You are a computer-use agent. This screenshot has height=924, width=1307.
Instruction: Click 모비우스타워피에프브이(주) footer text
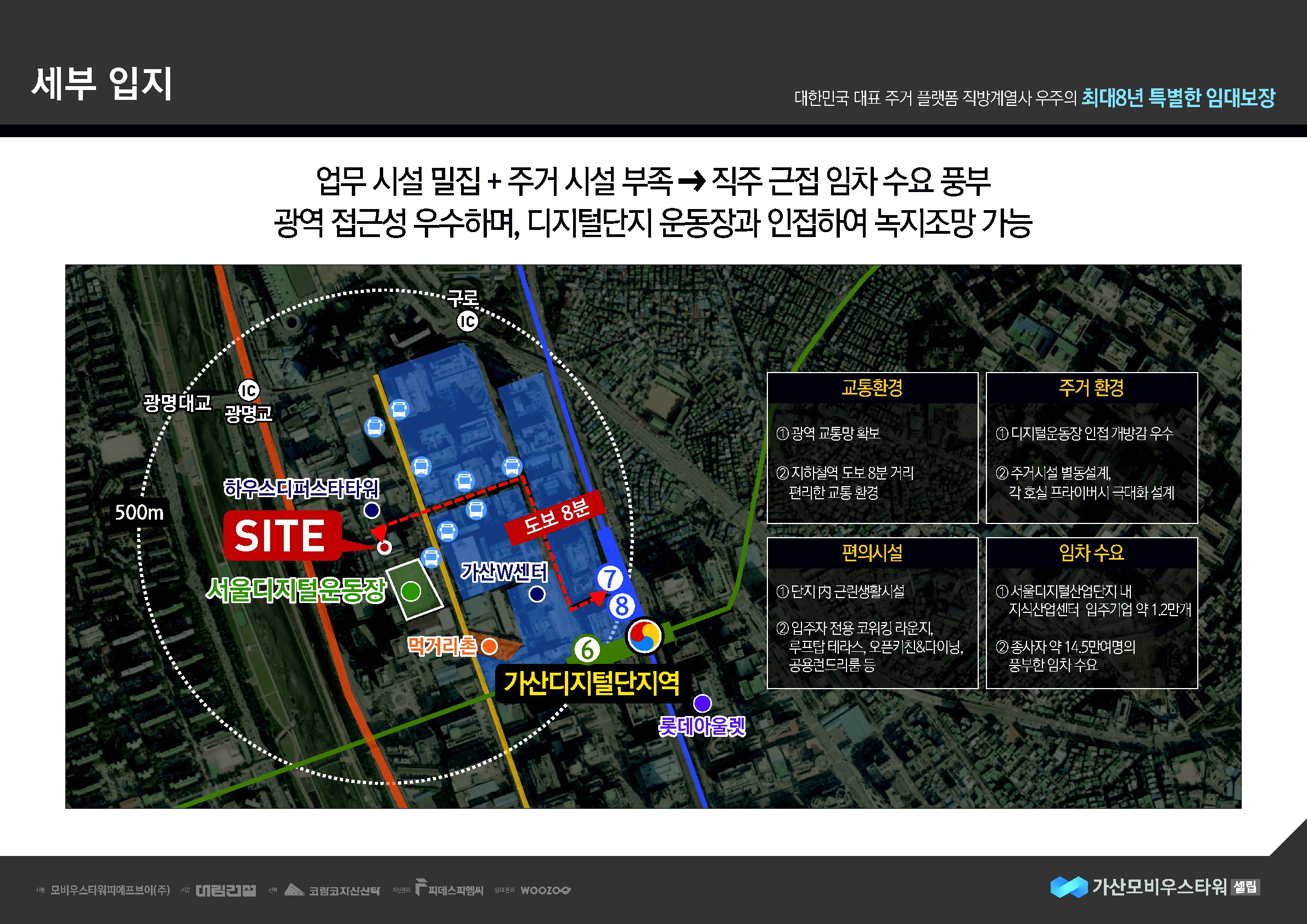tap(110, 890)
